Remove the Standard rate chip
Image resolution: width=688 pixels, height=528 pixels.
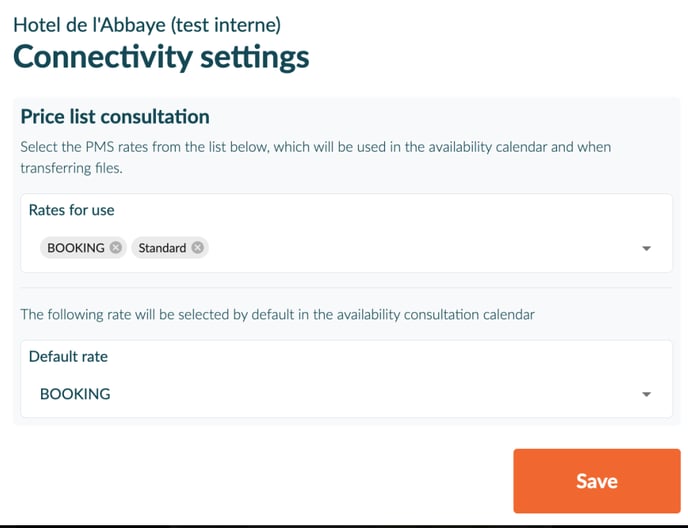click(x=198, y=248)
